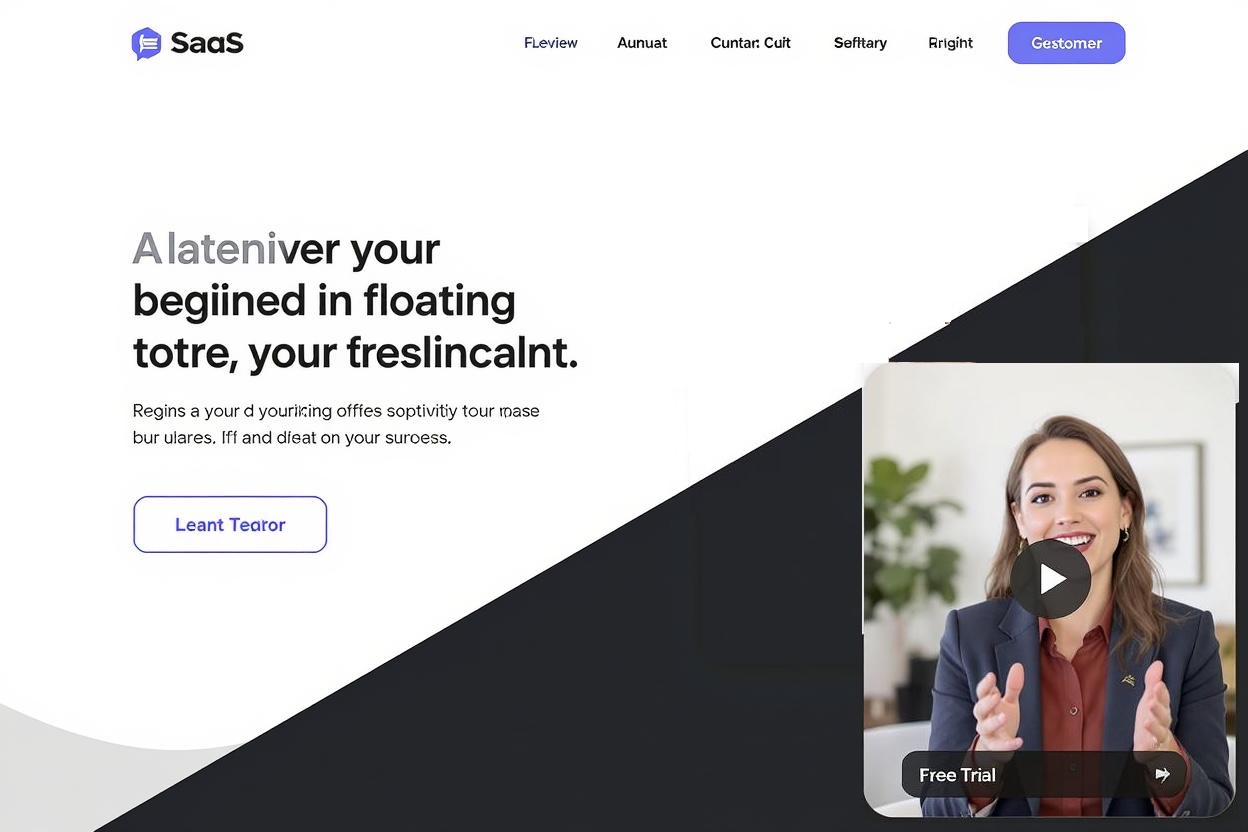The image size is (1248, 832).
Task: Click the purple Gestomer button
Action: click(x=1066, y=43)
